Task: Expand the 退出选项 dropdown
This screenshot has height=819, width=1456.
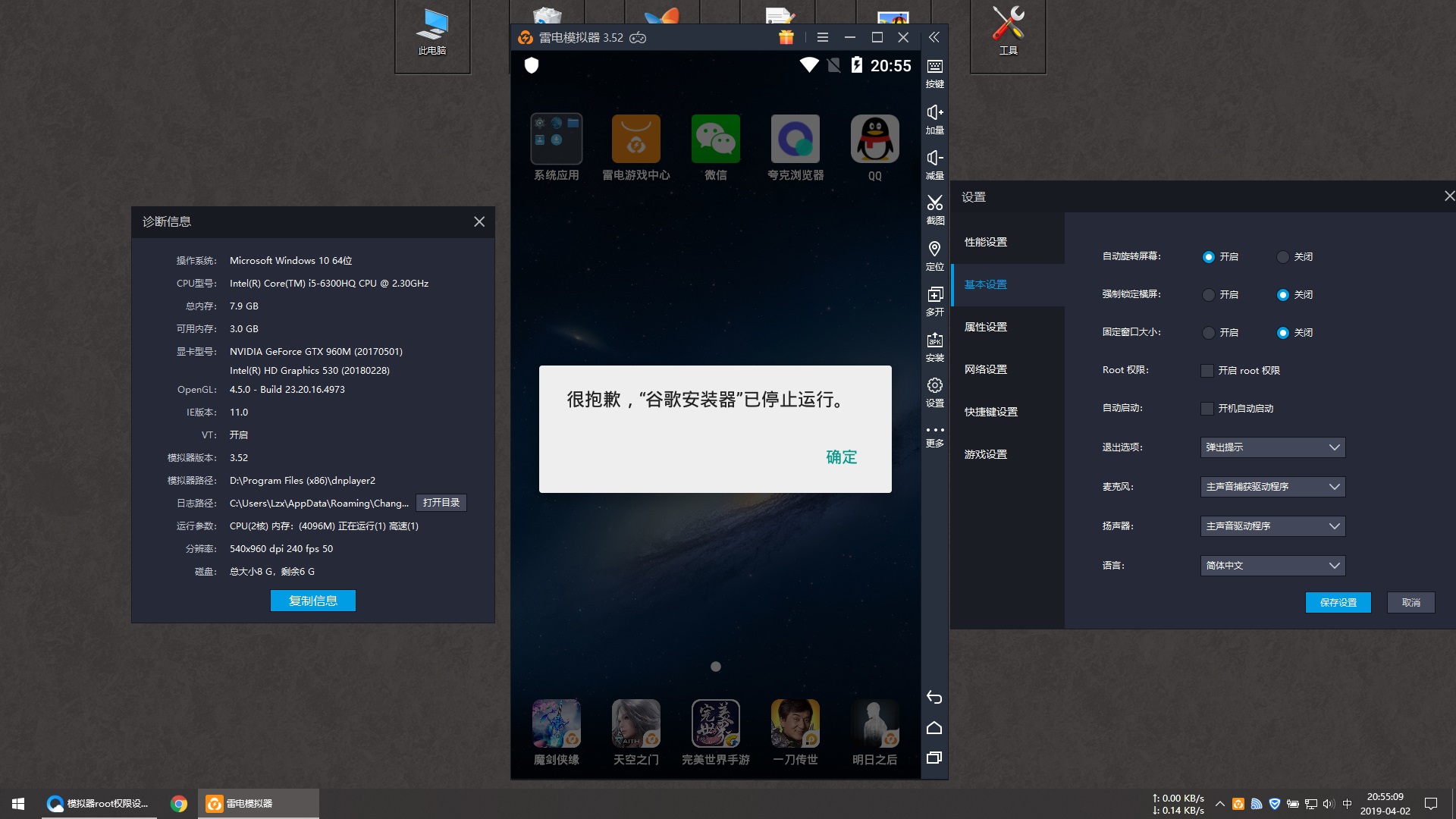Action: [1272, 447]
